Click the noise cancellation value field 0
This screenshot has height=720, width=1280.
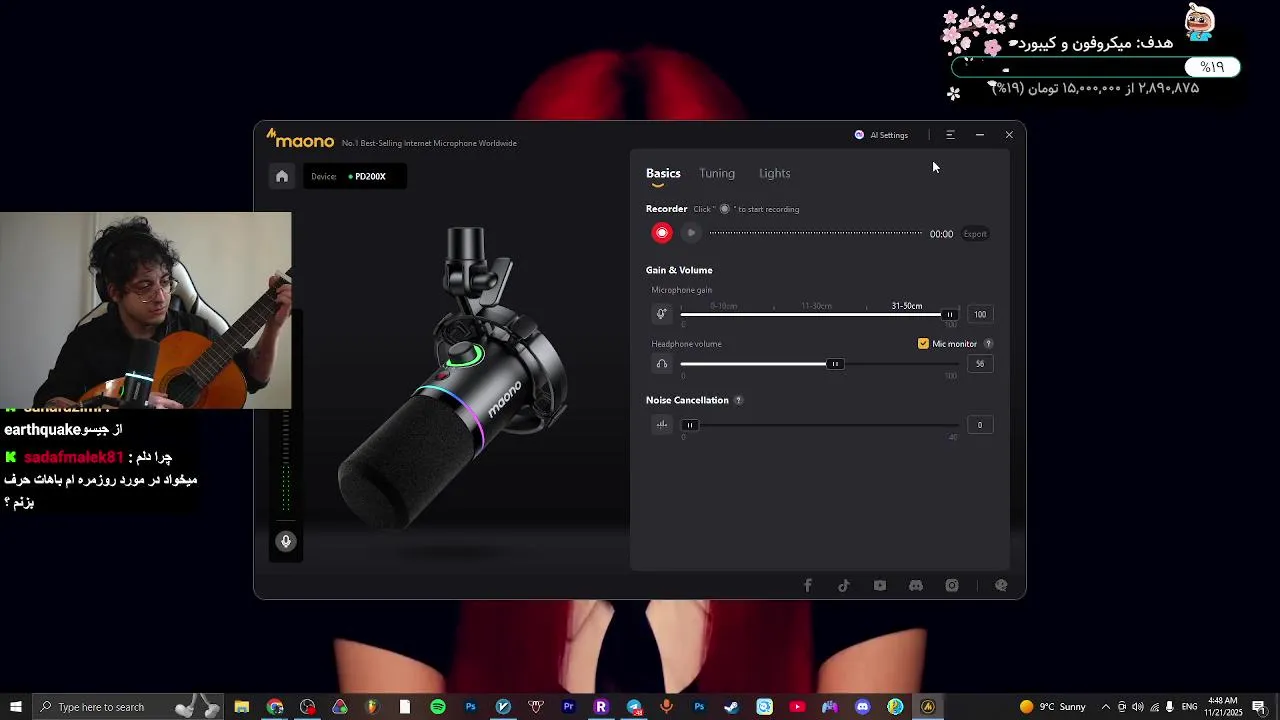[980, 425]
